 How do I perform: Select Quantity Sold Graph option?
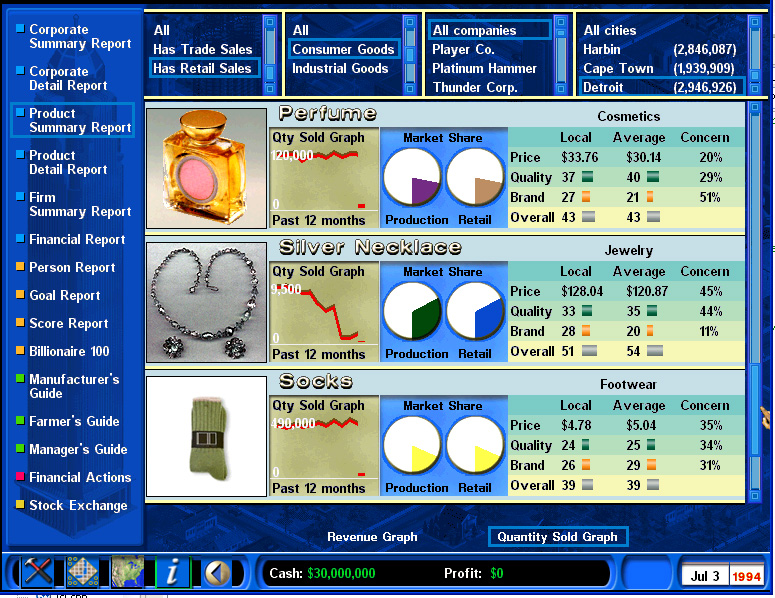[x=558, y=537]
